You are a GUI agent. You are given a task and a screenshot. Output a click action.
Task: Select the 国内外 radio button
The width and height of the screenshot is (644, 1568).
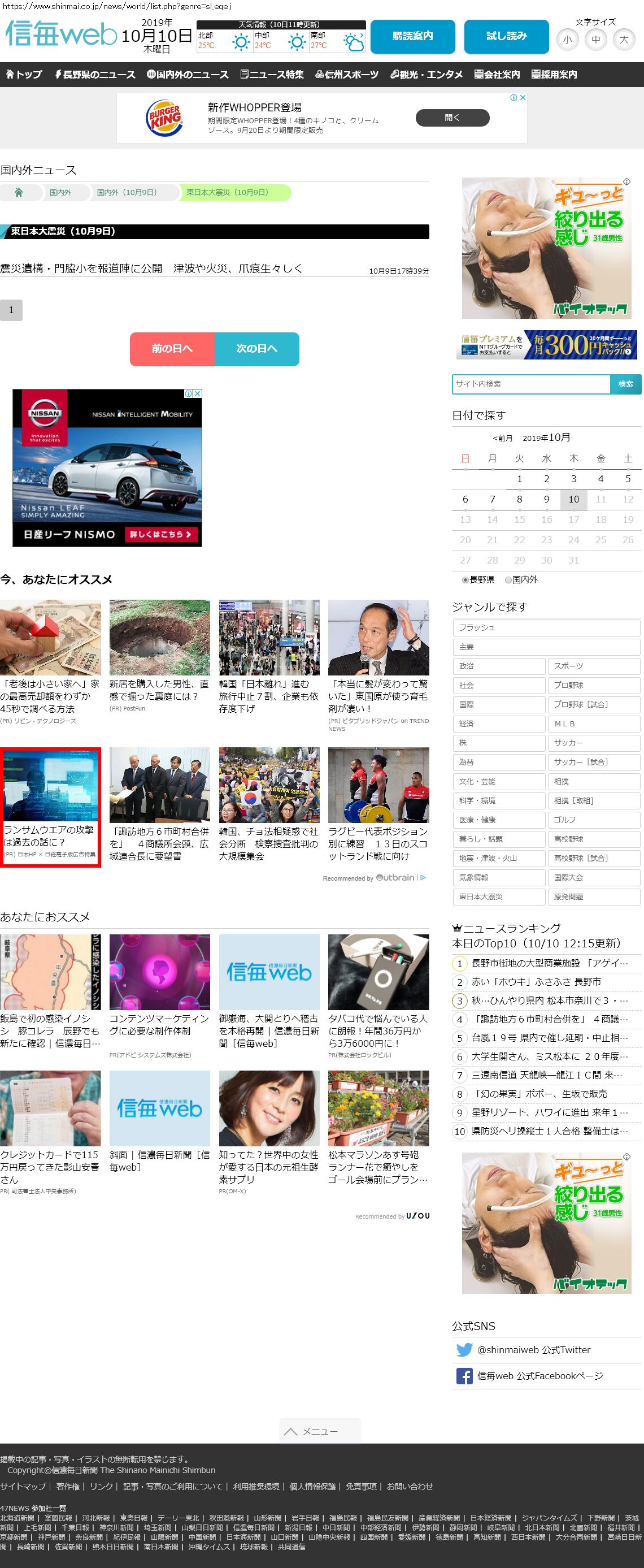pos(508,580)
